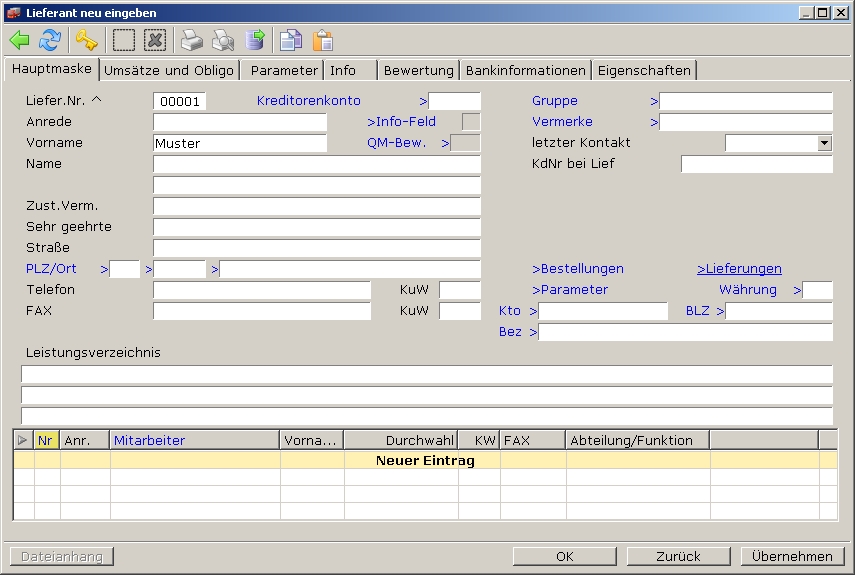Click the empty dotted selection box icon
This screenshot has width=855, height=575.
(x=124, y=40)
